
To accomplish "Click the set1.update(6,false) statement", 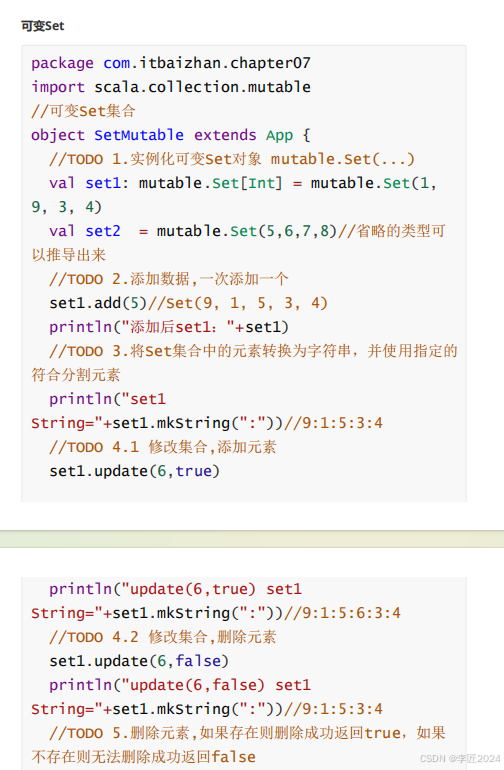I will [x=139, y=661].
